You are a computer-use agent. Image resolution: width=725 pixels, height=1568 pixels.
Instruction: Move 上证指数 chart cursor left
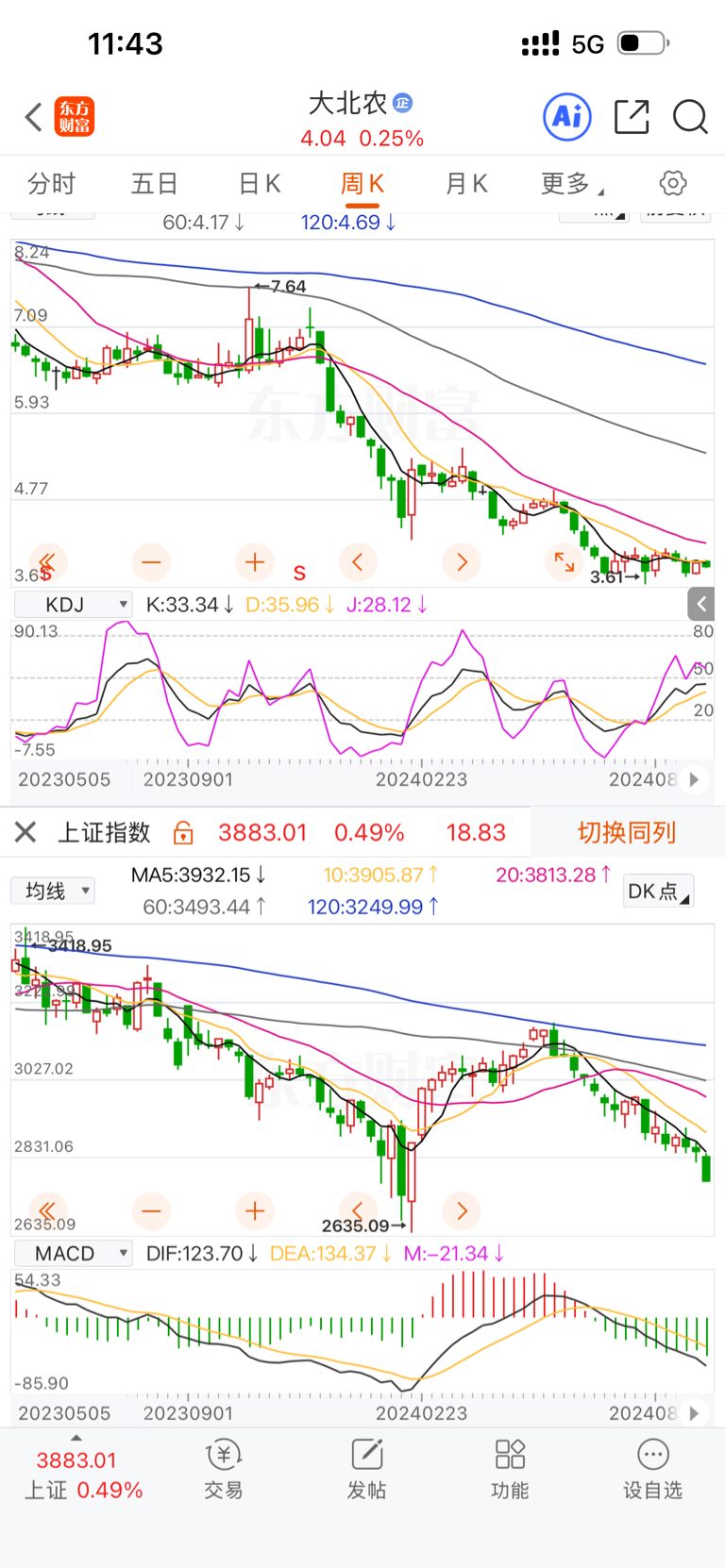point(358,1210)
